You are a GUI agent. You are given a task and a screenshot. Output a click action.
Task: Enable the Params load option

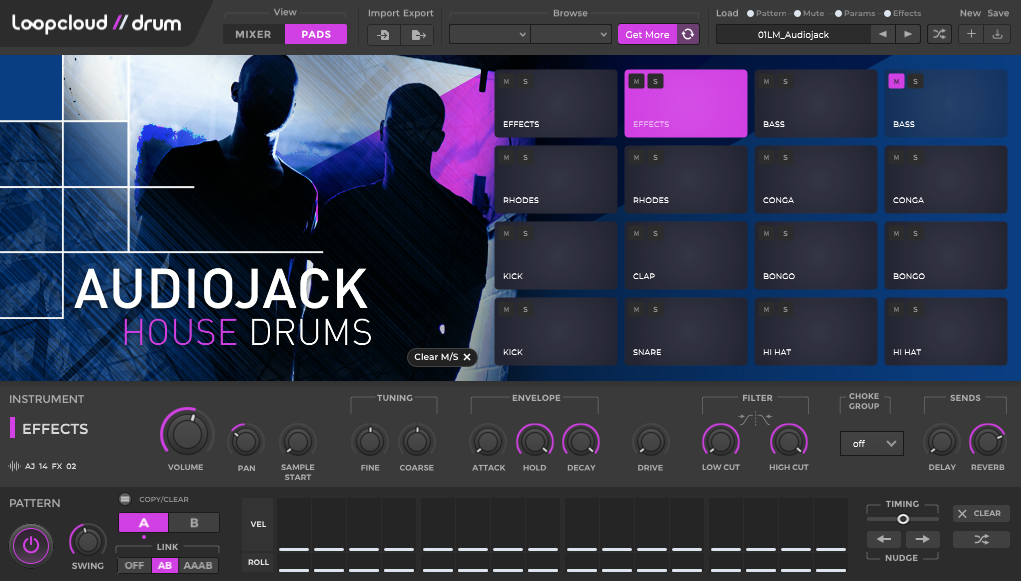838,13
